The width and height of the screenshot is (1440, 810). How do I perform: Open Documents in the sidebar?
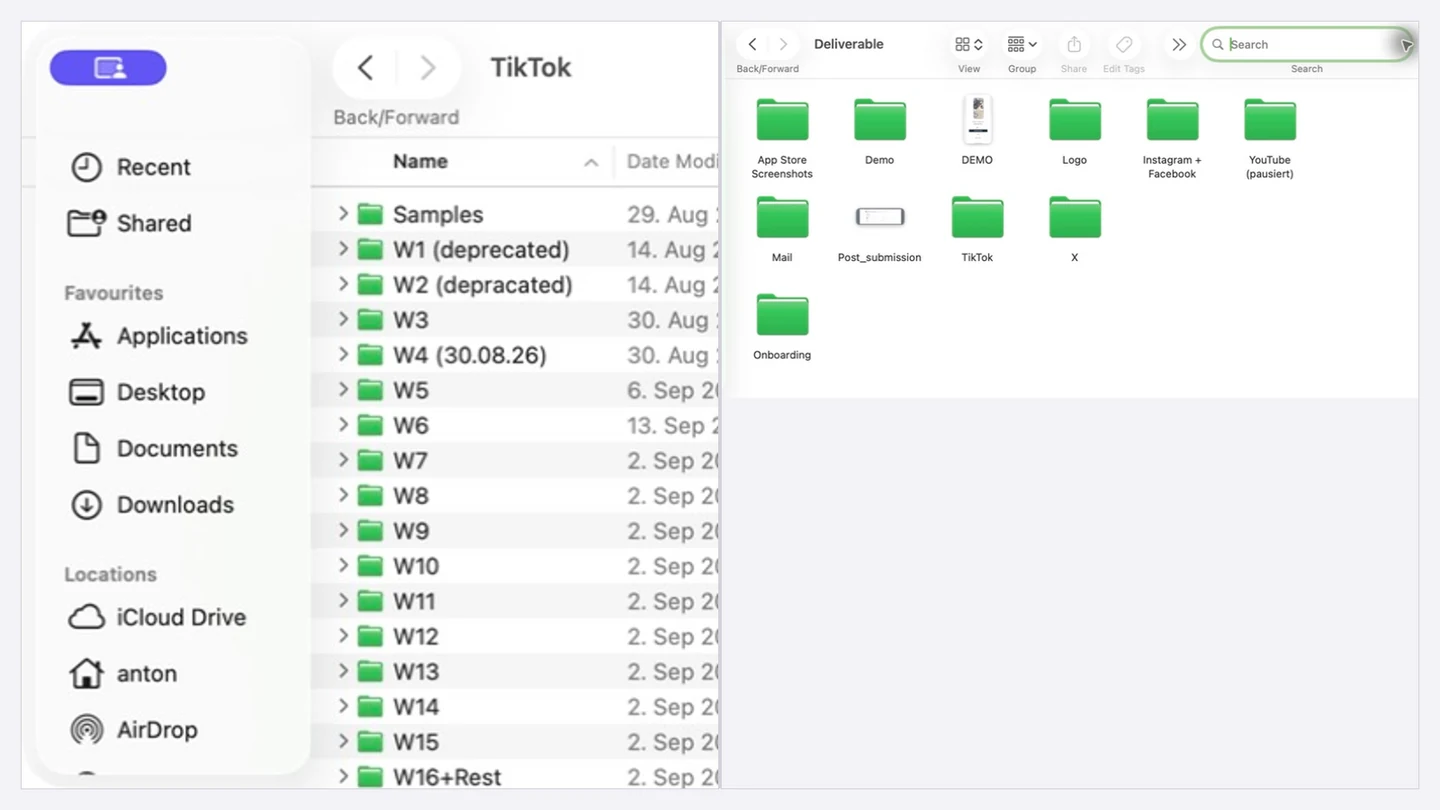click(x=155, y=448)
